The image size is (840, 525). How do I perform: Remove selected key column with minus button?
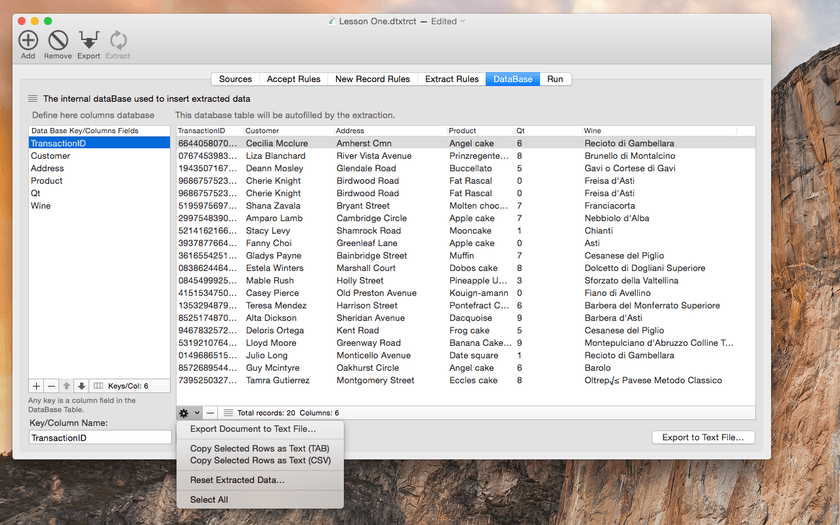pyautogui.click(x=51, y=386)
